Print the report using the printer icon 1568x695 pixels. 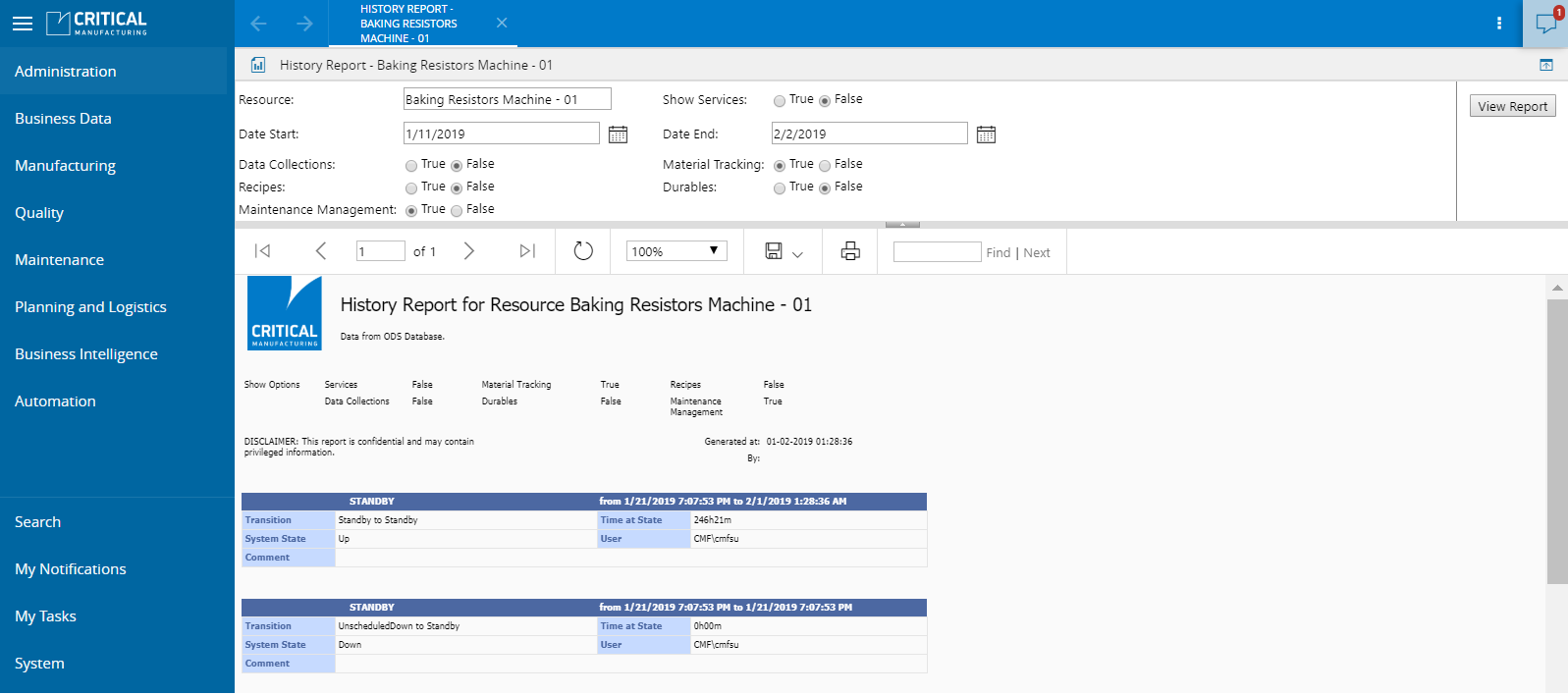pyautogui.click(x=850, y=251)
